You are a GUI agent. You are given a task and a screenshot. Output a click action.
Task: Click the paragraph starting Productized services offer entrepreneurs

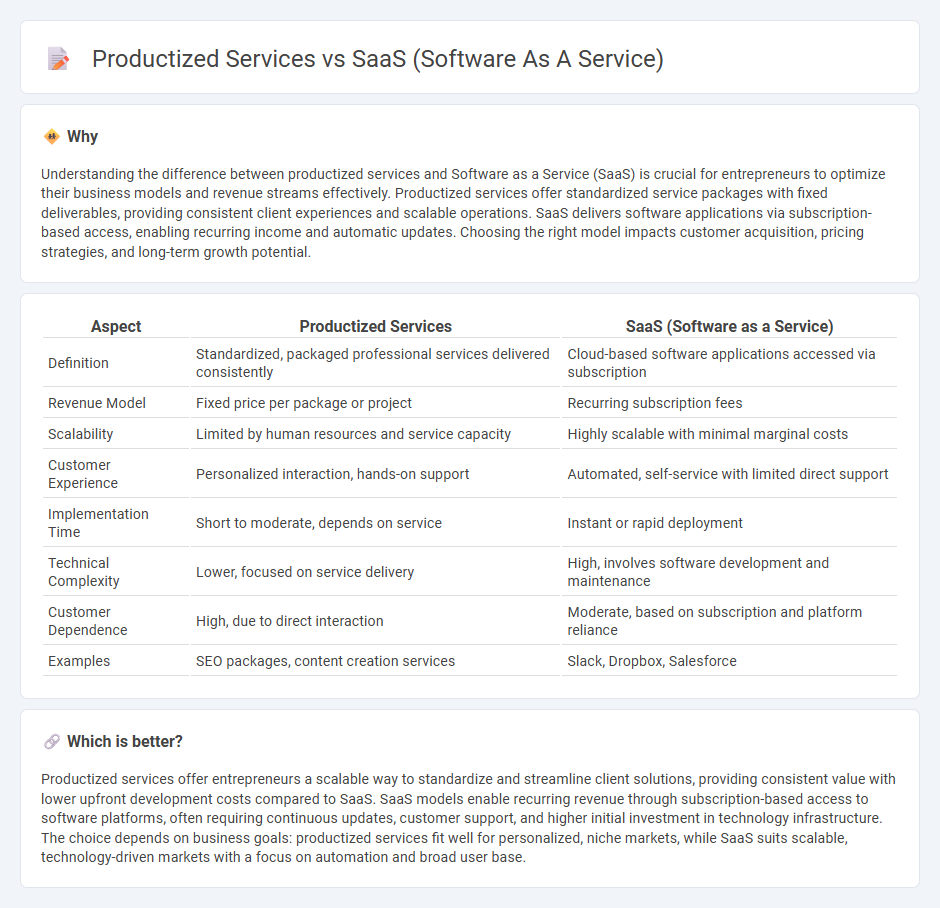[468, 818]
